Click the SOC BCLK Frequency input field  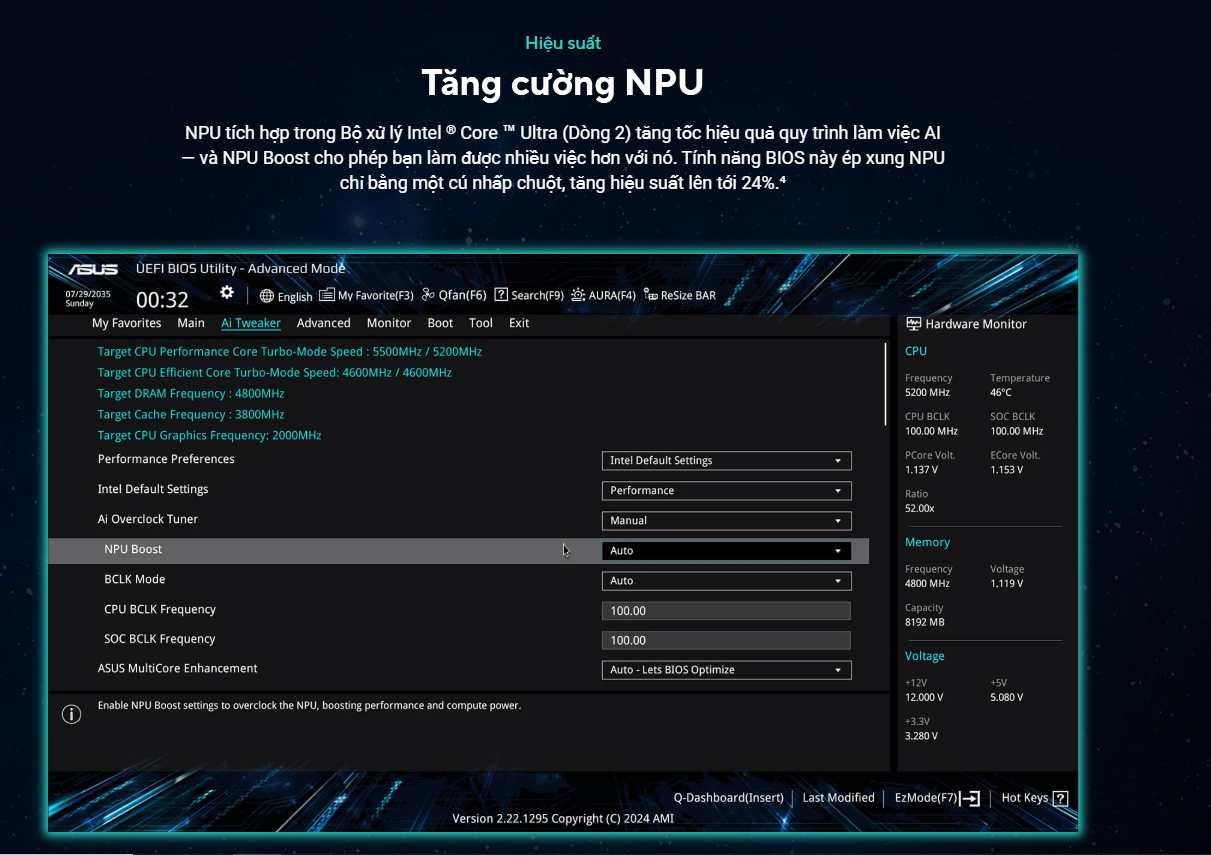tap(727, 641)
